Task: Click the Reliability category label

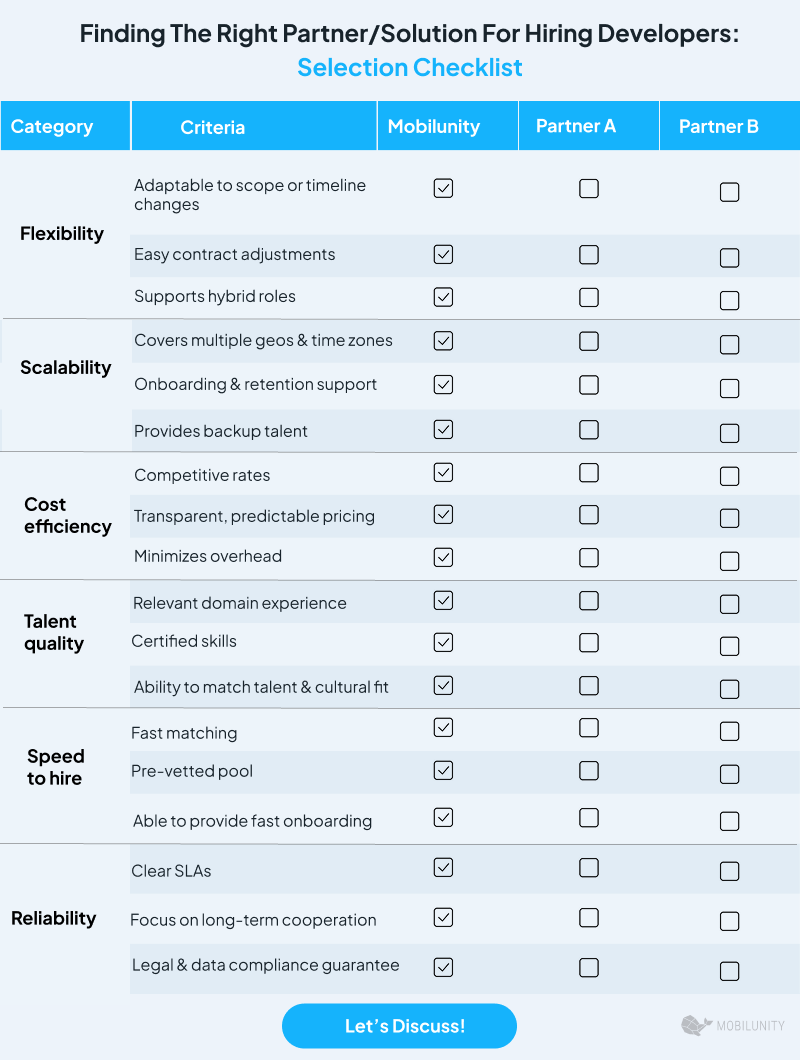Action: pos(54,918)
